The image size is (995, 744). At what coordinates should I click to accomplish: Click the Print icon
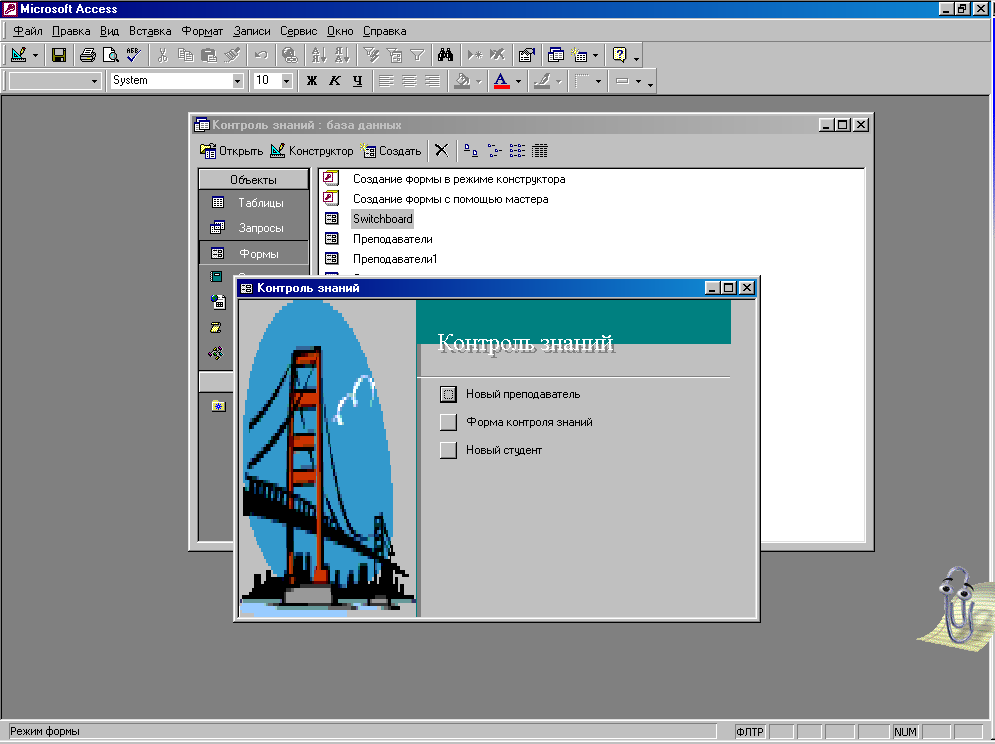pos(88,55)
